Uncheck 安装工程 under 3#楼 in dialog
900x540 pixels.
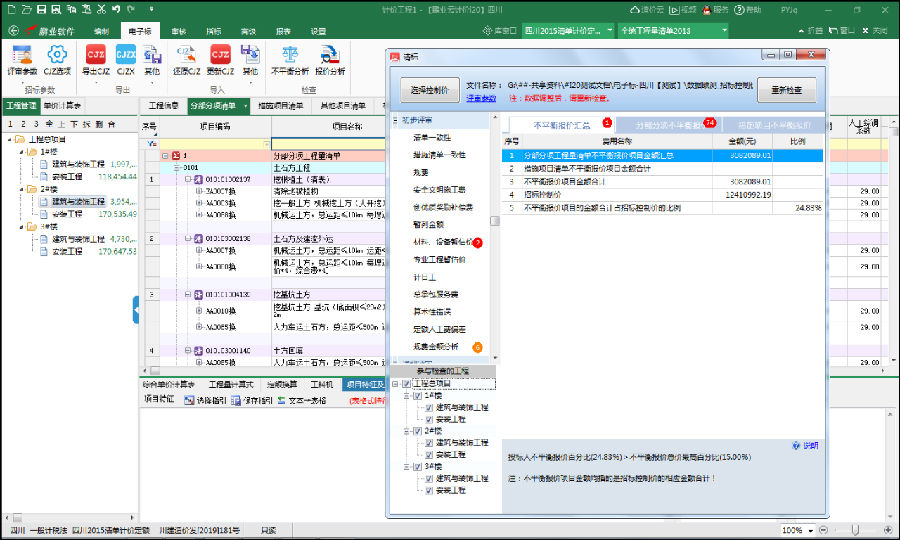[429, 490]
